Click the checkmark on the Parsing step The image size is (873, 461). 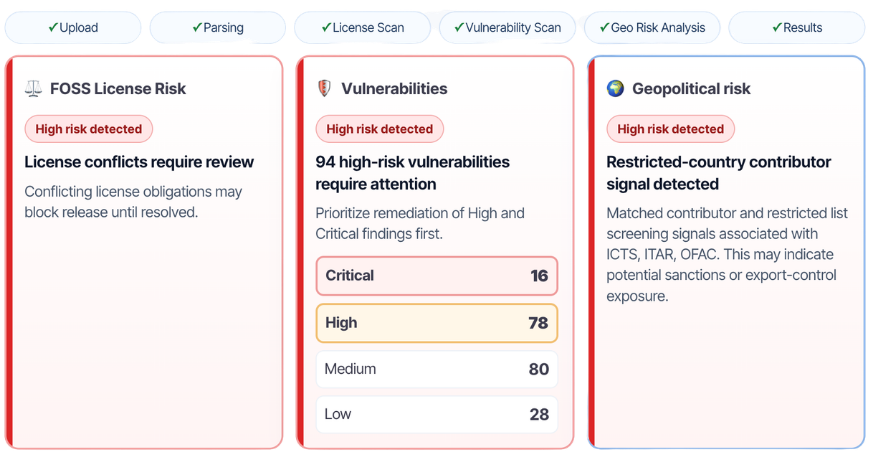pyautogui.click(x=197, y=28)
